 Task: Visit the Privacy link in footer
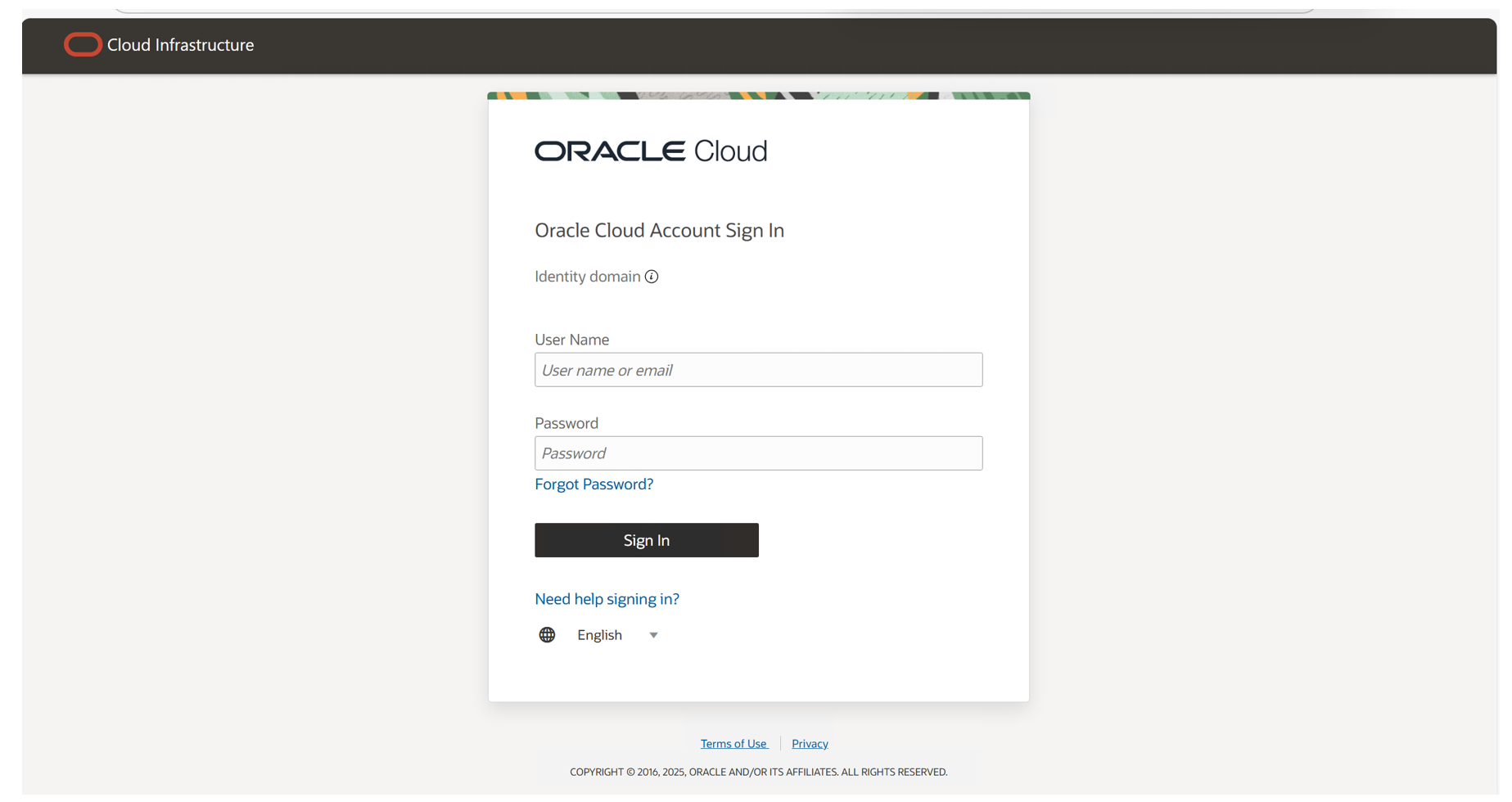810,744
